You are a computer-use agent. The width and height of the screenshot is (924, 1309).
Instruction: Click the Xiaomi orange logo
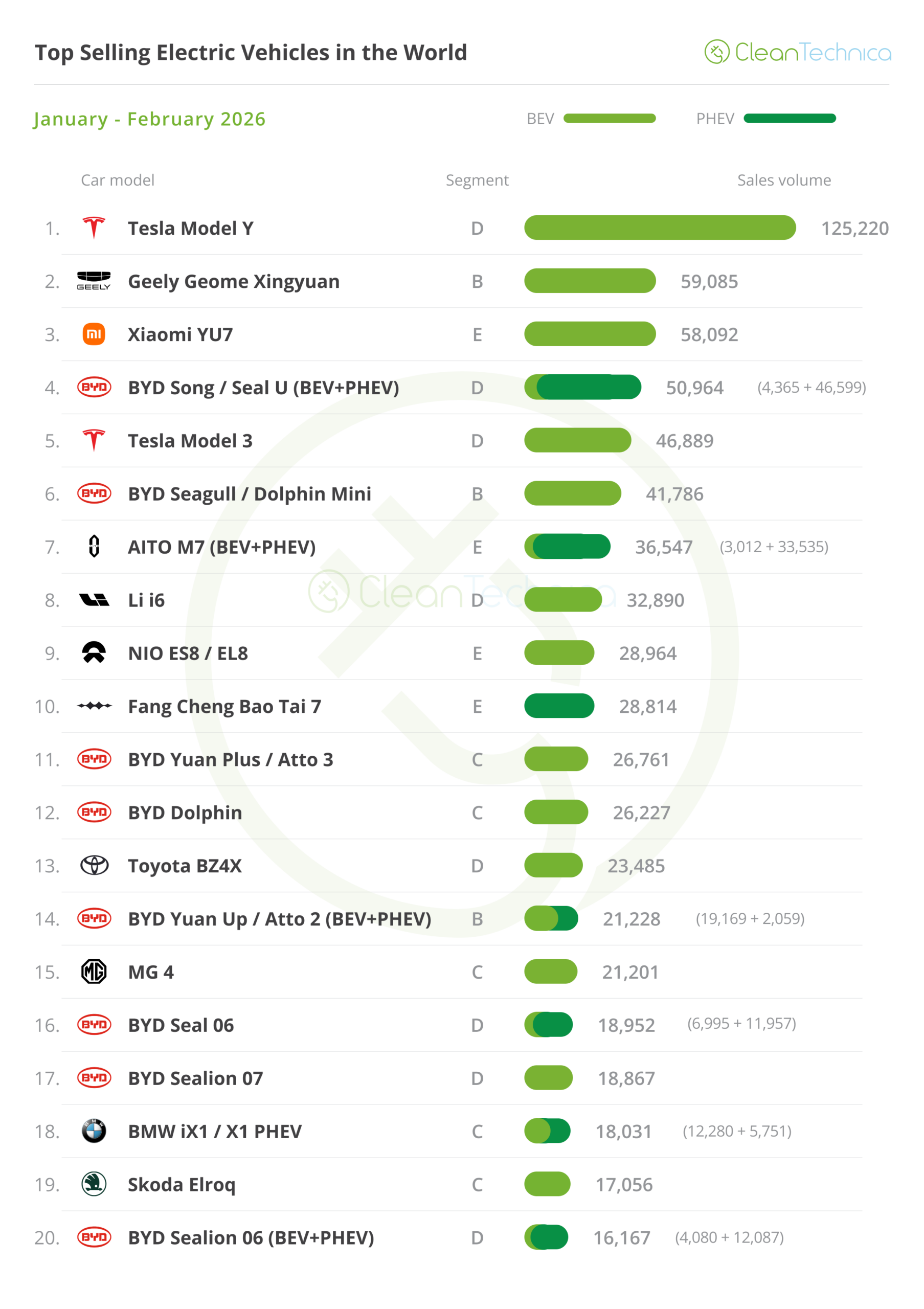click(94, 334)
